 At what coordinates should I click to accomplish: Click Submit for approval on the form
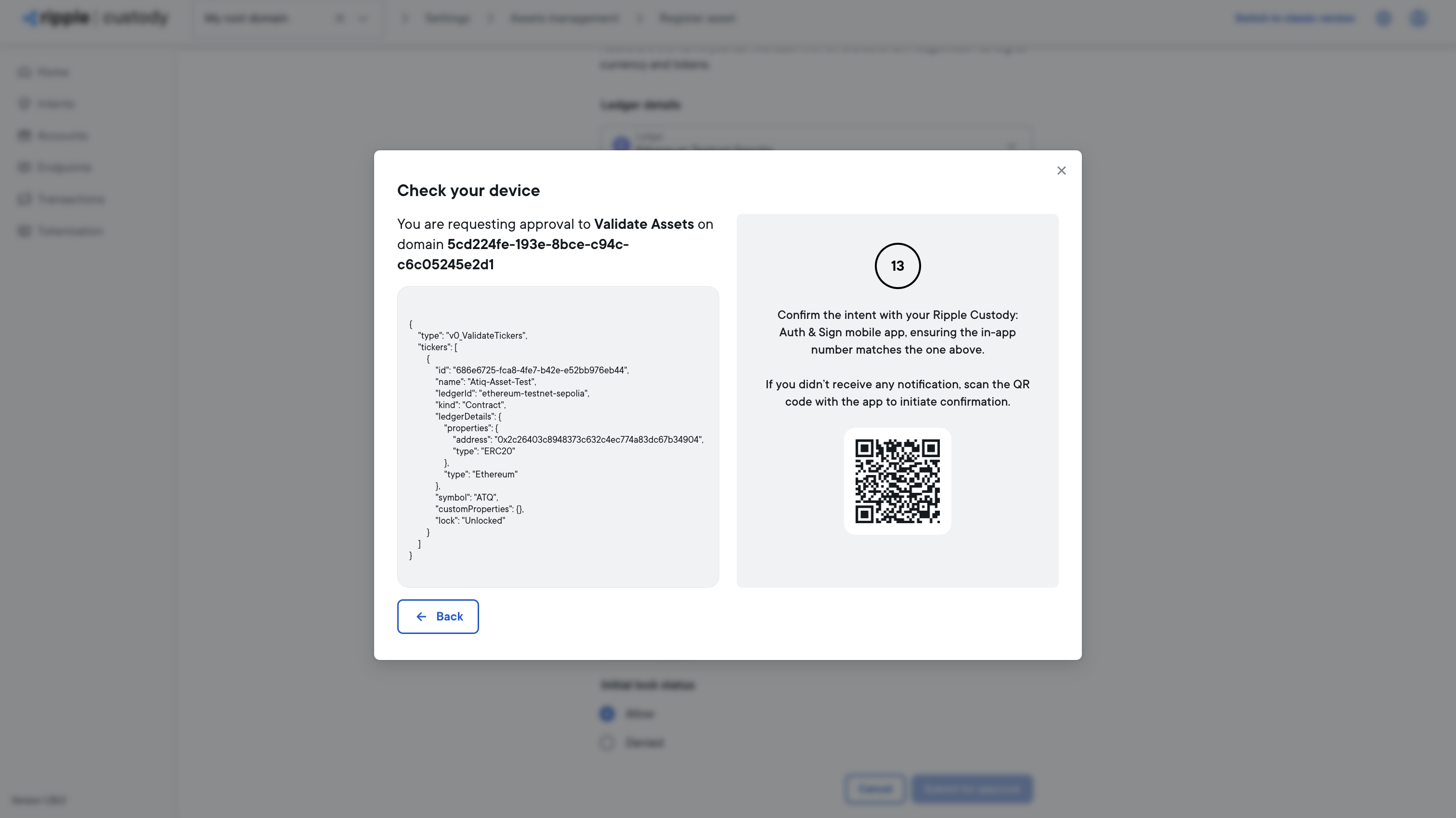972,789
